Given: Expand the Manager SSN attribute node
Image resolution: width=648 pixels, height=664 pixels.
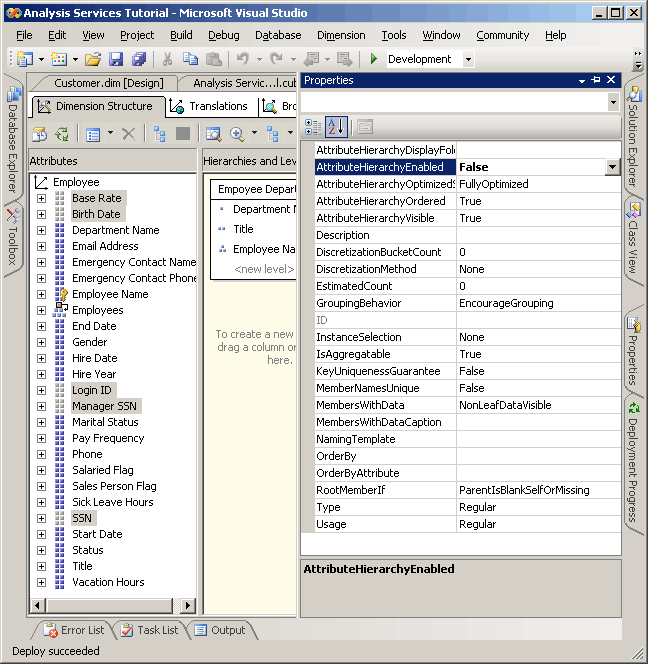Looking at the screenshot, I should tap(41, 406).
